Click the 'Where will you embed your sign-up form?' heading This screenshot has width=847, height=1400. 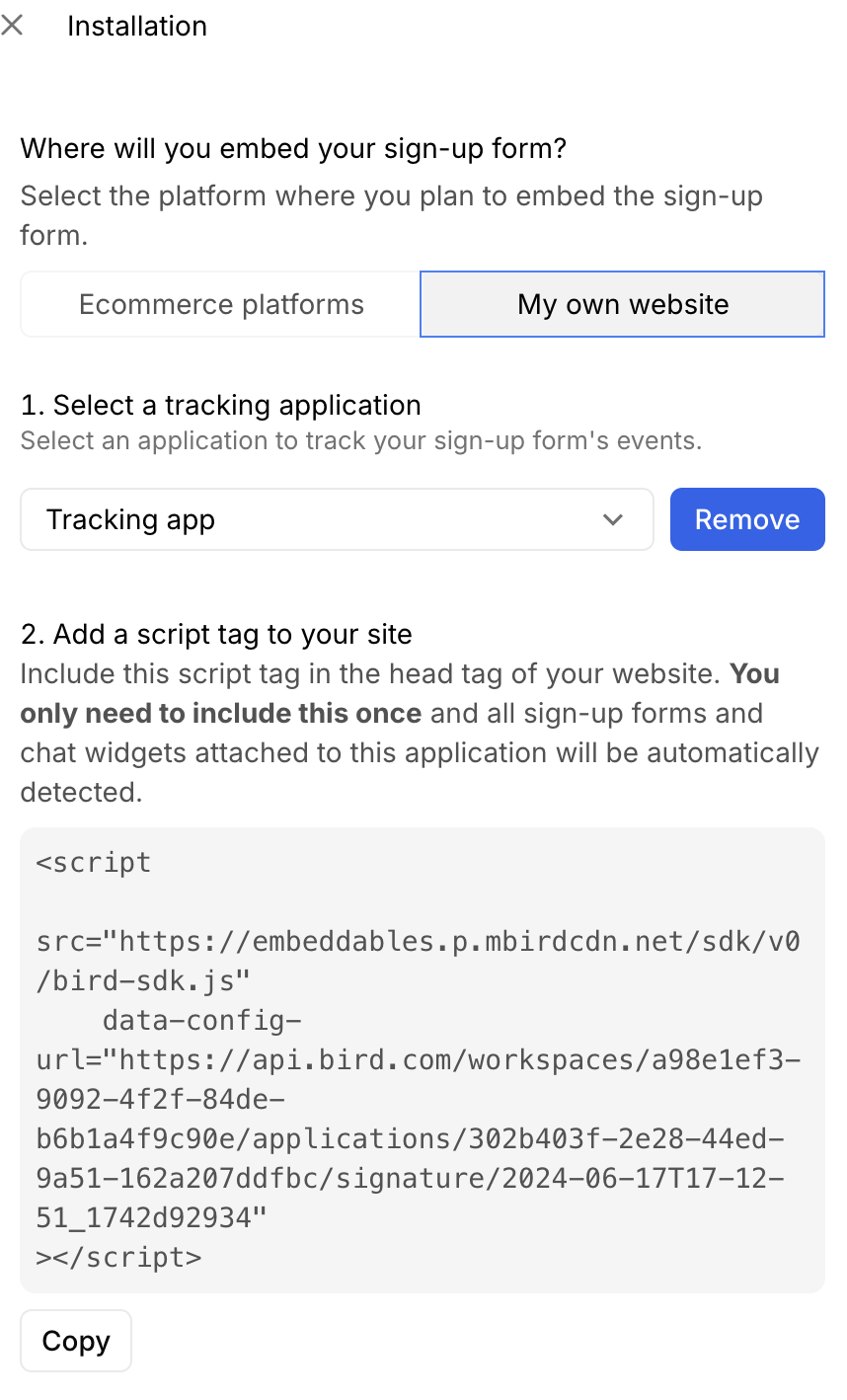coord(294,149)
